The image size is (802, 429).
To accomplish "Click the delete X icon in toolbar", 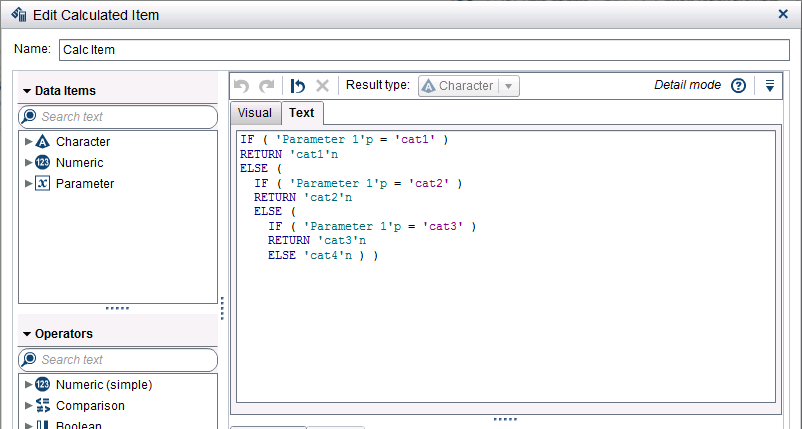I will [322, 86].
